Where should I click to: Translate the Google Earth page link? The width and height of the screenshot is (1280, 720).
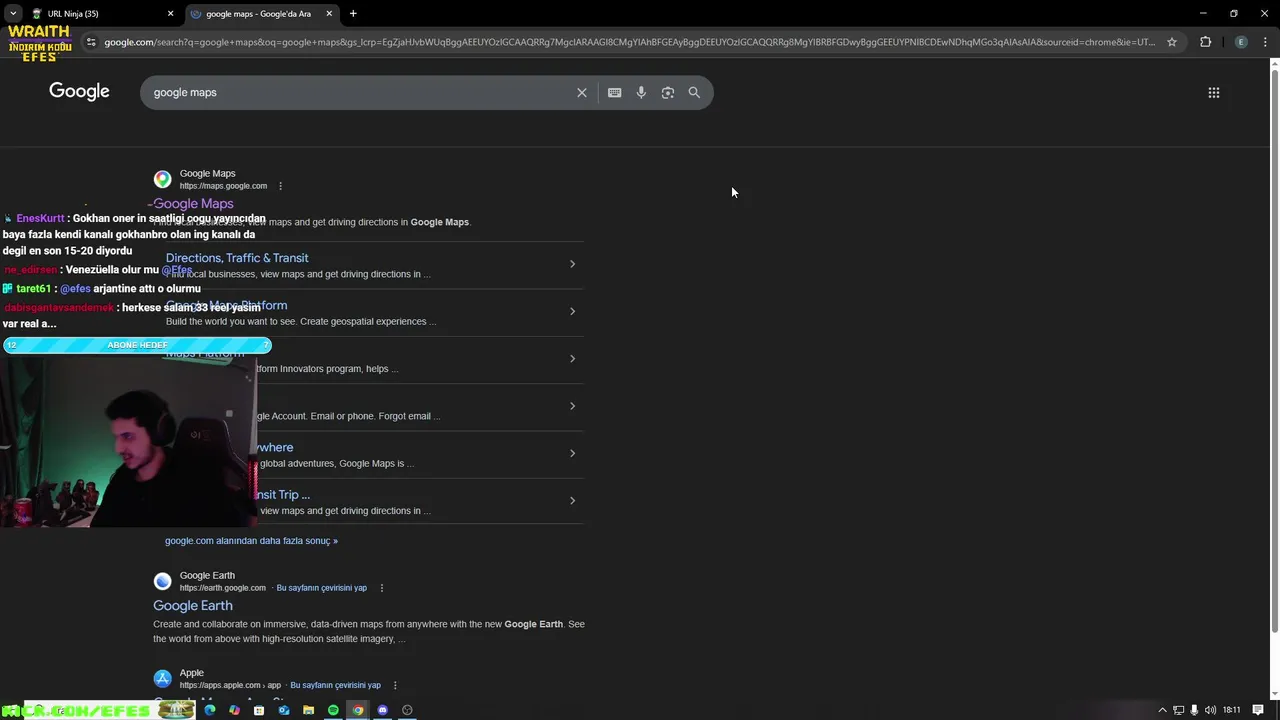coord(321,588)
